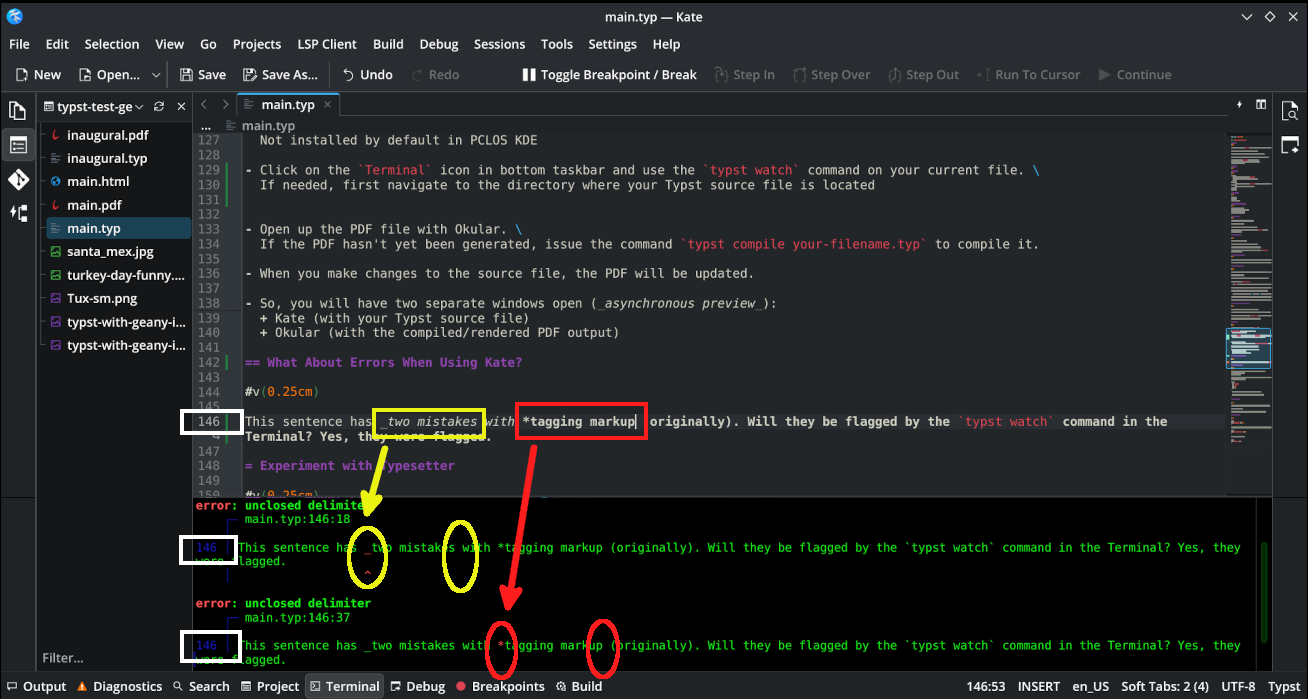
Task: Open the file with the Open button
Action: click(x=110, y=74)
